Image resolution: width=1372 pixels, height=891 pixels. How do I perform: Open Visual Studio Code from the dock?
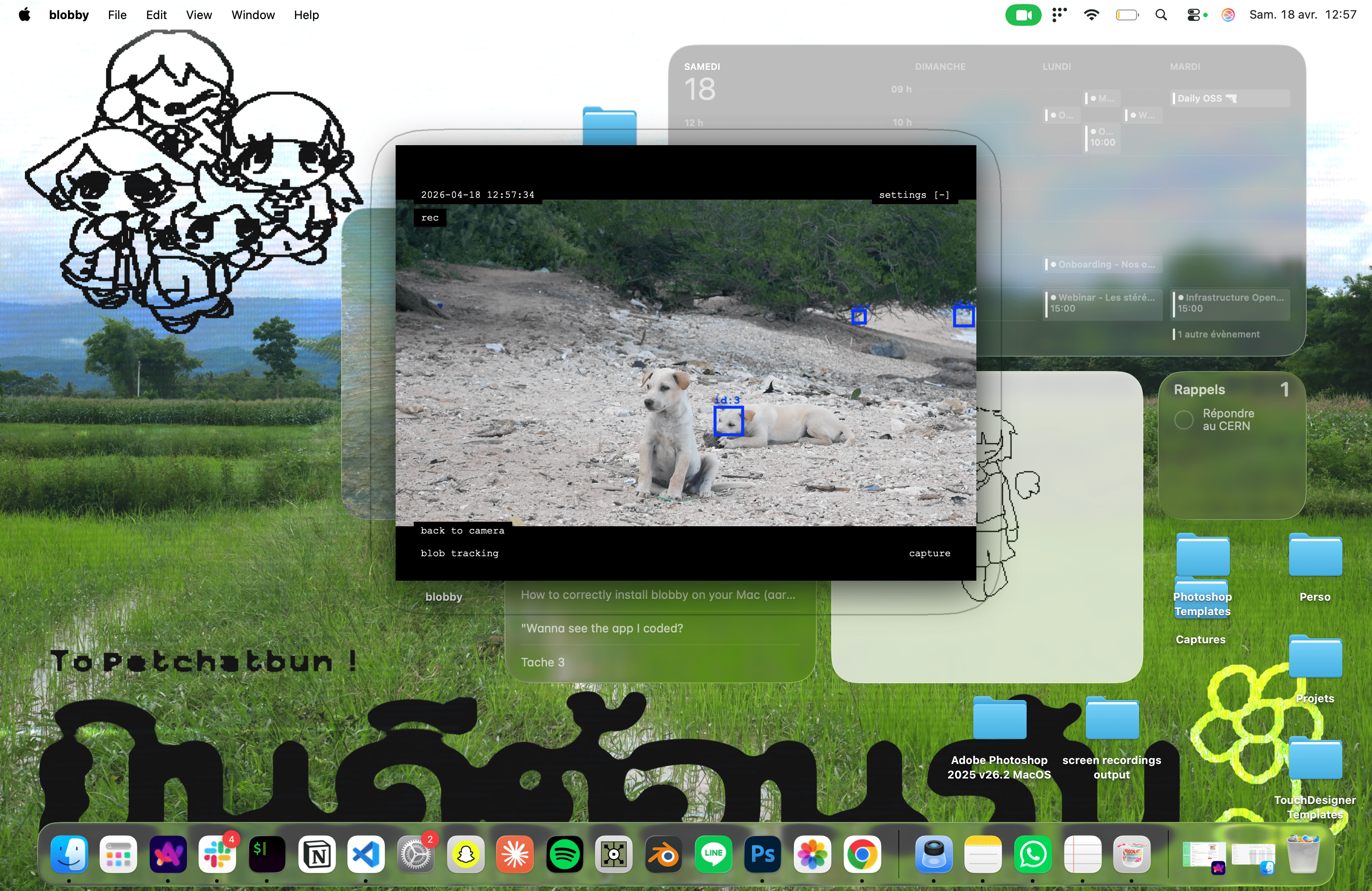(x=366, y=854)
